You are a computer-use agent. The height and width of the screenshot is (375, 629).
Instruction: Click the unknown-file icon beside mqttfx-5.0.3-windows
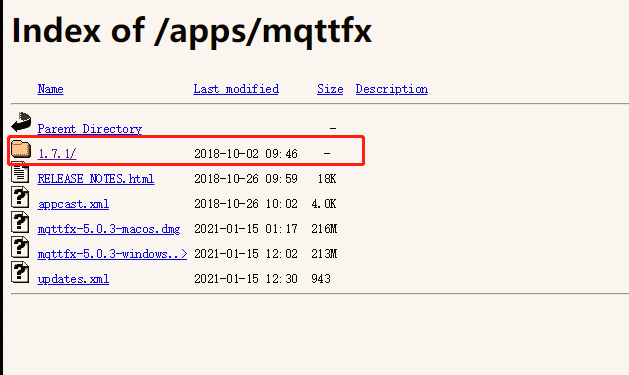tap(20, 247)
